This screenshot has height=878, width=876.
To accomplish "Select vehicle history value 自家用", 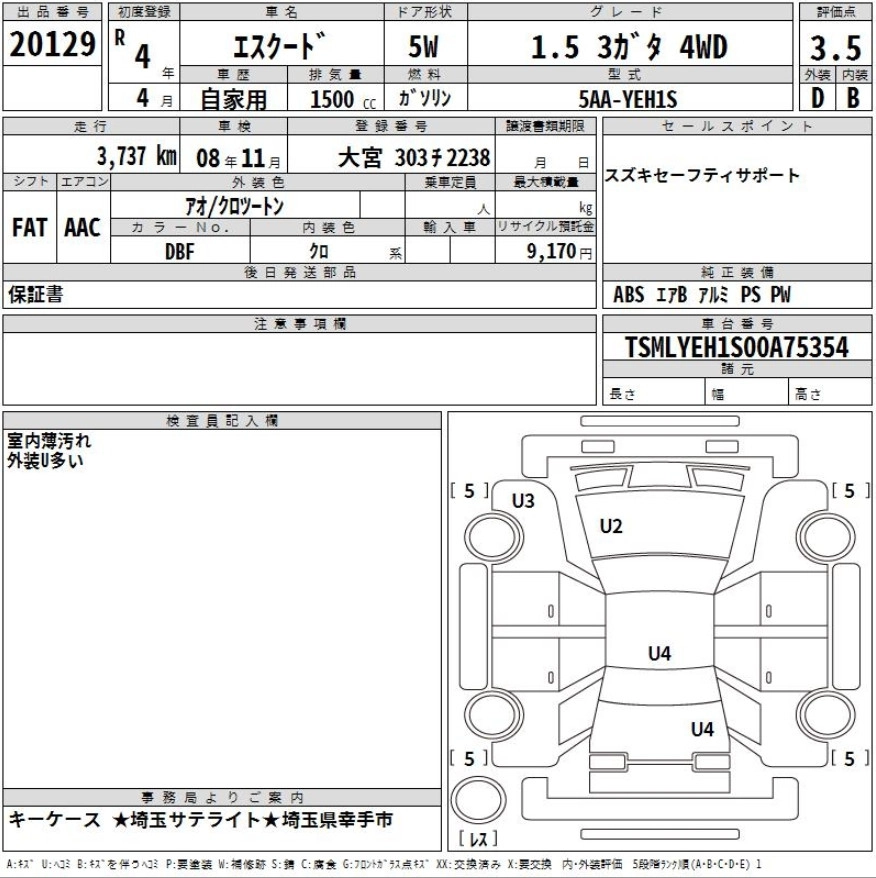I will pos(234,99).
